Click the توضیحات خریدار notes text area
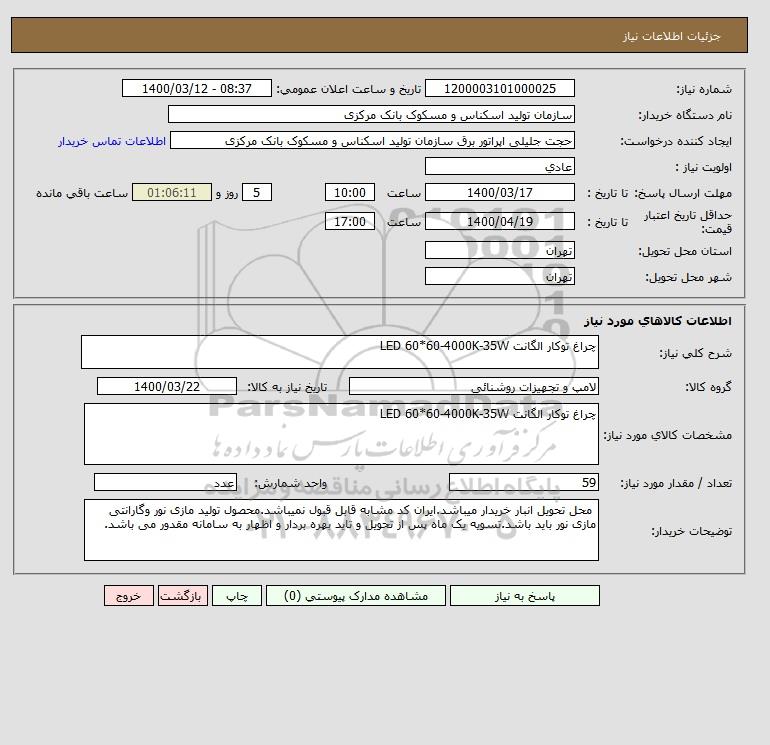Image resolution: width=770 pixels, height=745 pixels. pyautogui.click(x=341, y=530)
